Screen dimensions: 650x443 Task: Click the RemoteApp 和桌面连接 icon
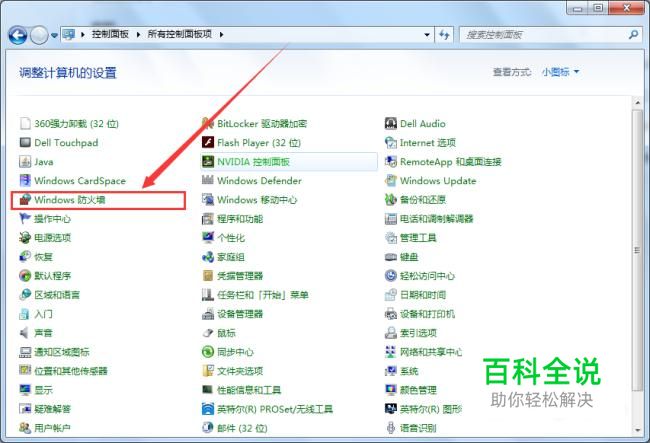pyautogui.click(x=390, y=162)
